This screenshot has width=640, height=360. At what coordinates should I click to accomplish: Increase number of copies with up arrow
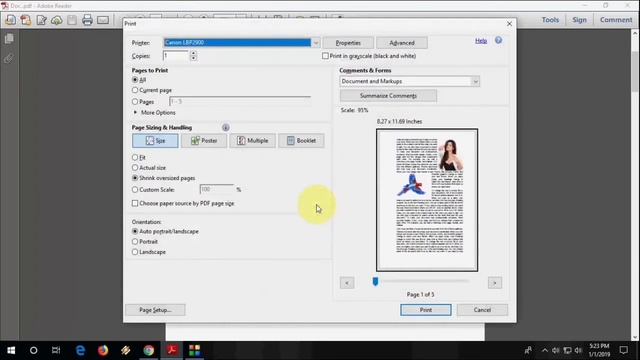point(193,53)
